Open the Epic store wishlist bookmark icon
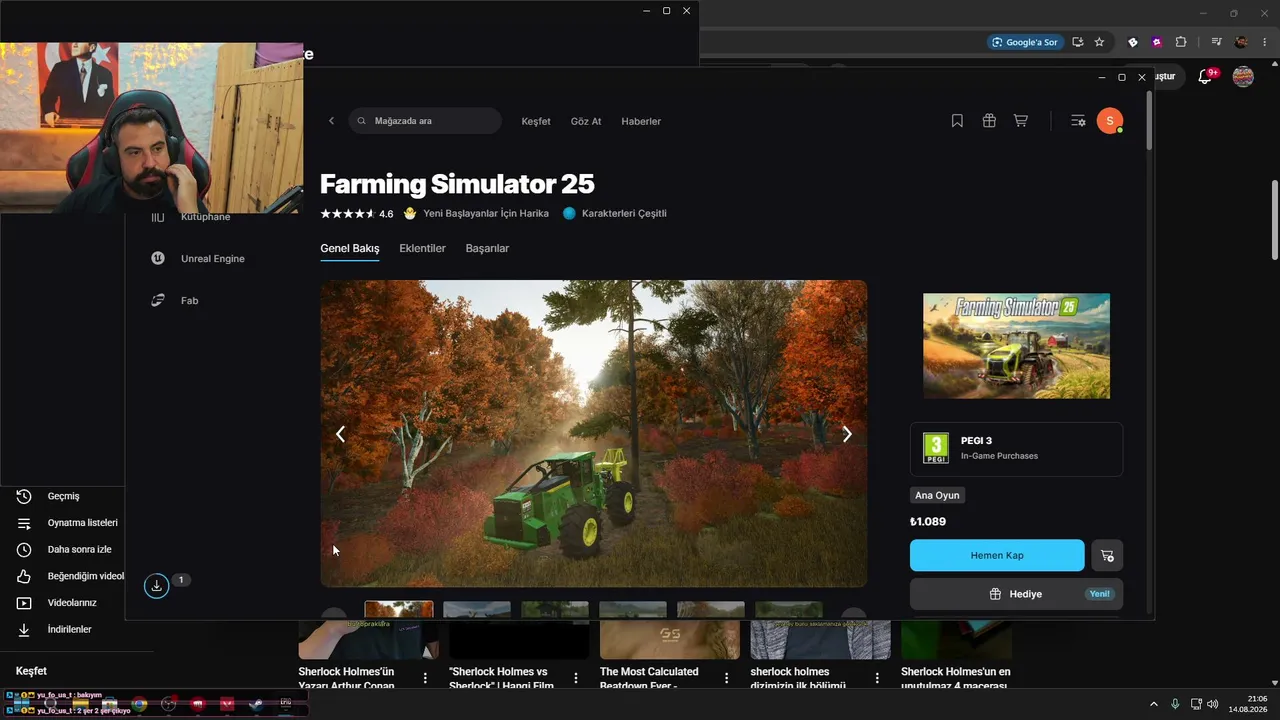The width and height of the screenshot is (1280, 720). [x=957, y=121]
